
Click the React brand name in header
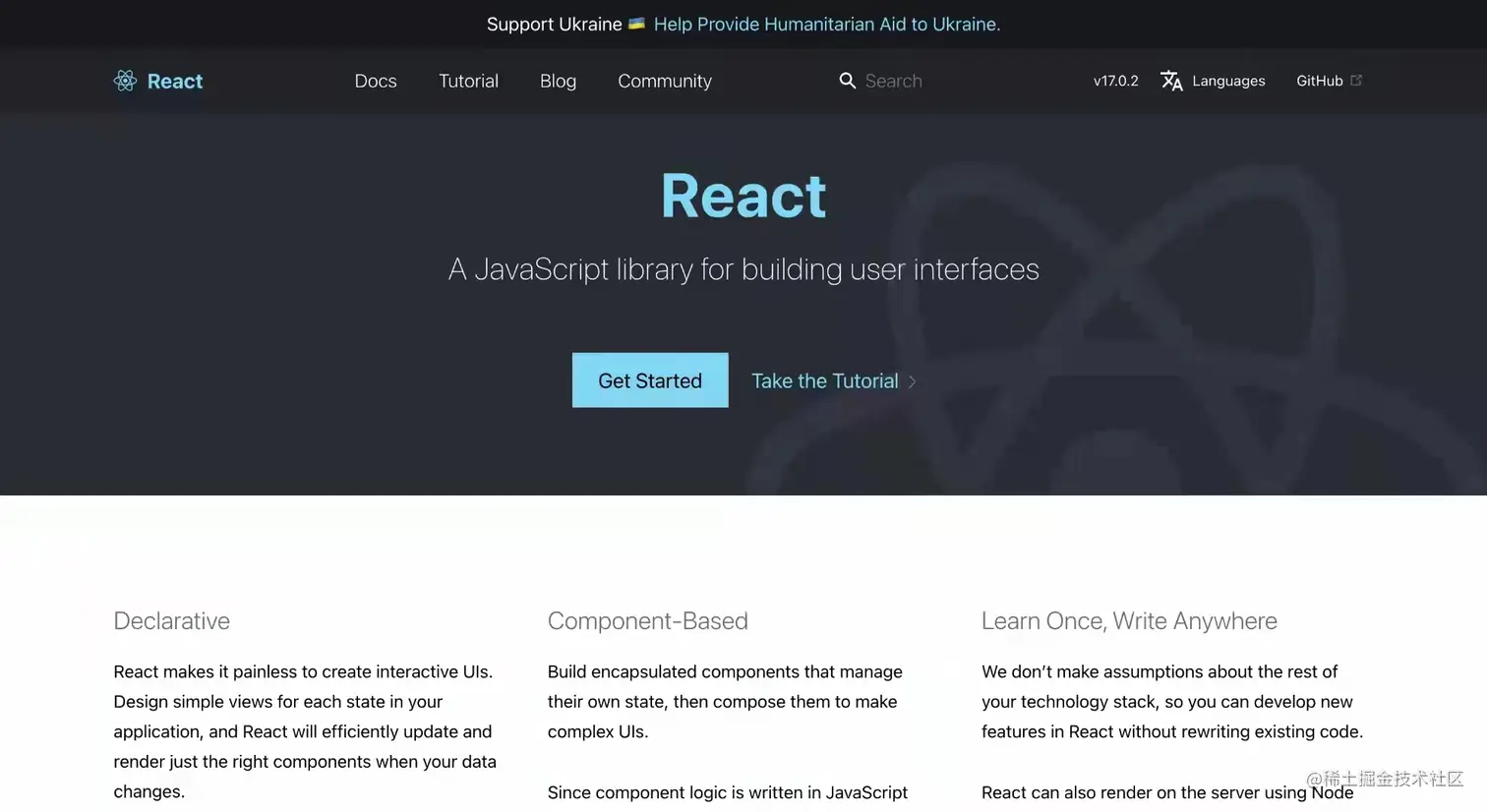click(175, 81)
